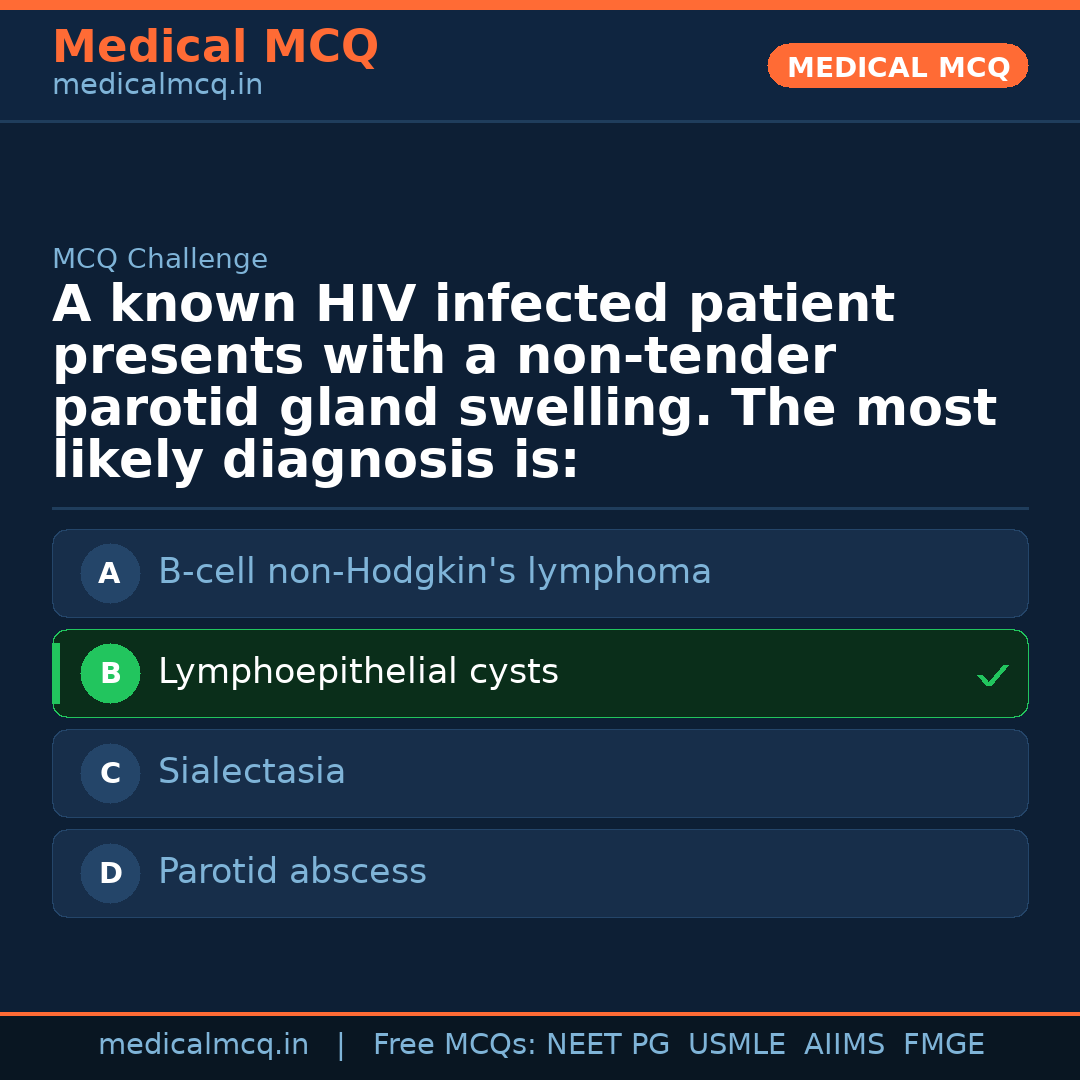This screenshot has width=1080, height=1080.
Task: Click the AIIMS footer text
Action: [844, 1045]
